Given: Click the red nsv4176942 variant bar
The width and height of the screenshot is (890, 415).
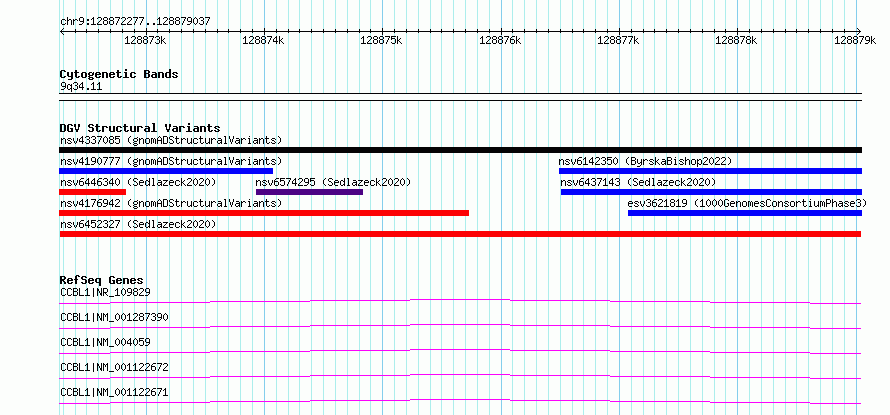Looking at the screenshot, I should [264, 213].
